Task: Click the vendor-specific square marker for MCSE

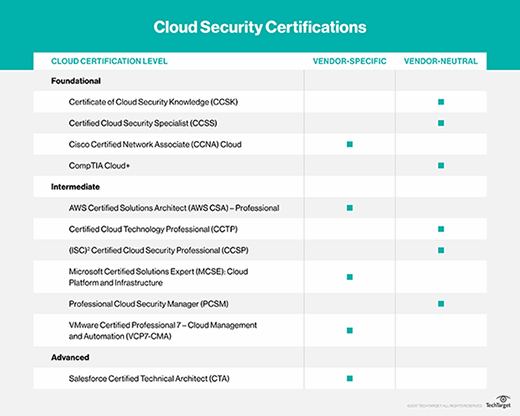Action: click(x=350, y=277)
